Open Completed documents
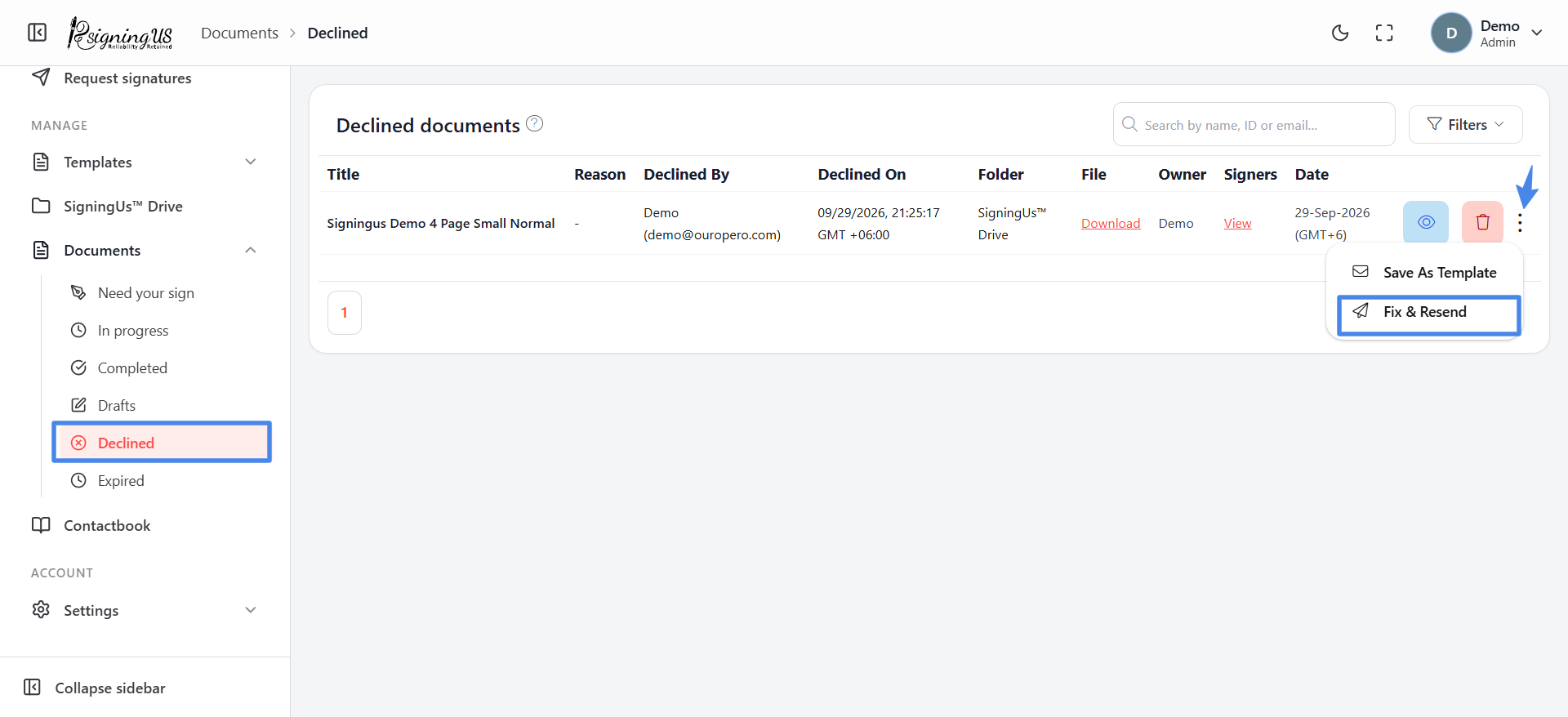Viewport: 1568px width, 717px height. click(x=132, y=368)
